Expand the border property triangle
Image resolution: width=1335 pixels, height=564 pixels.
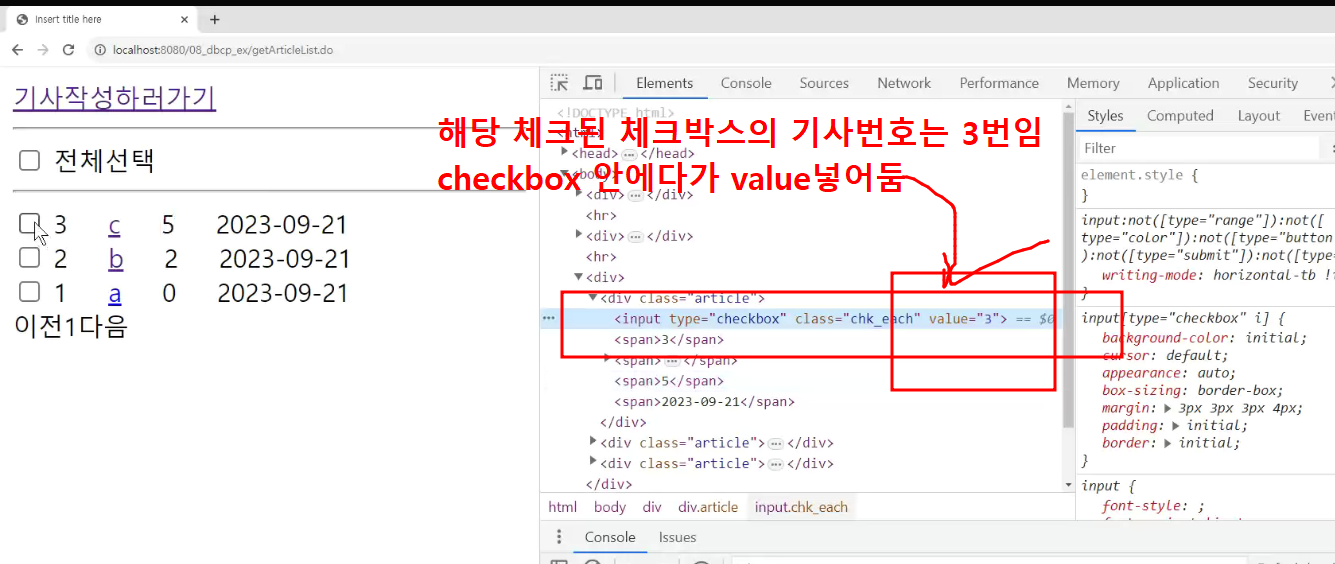tap(1169, 442)
